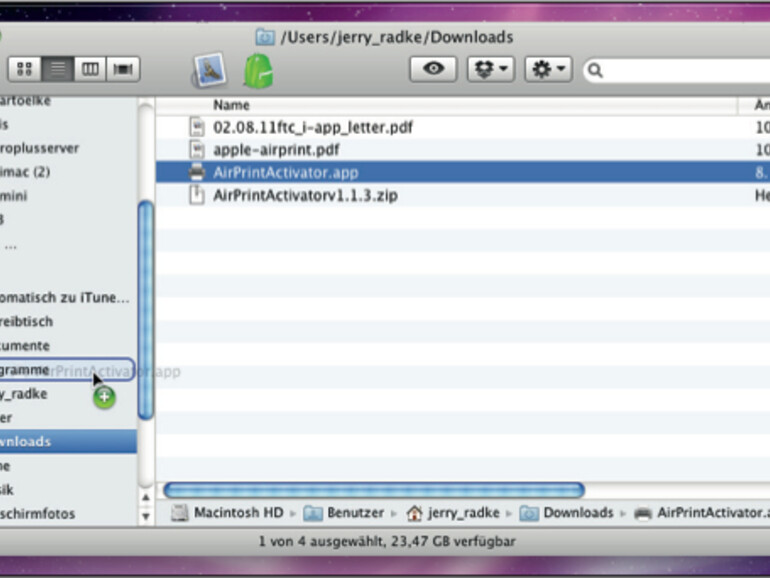Click the horizontal scrollbar thumb of file list
770x578 pixels.
(374, 490)
